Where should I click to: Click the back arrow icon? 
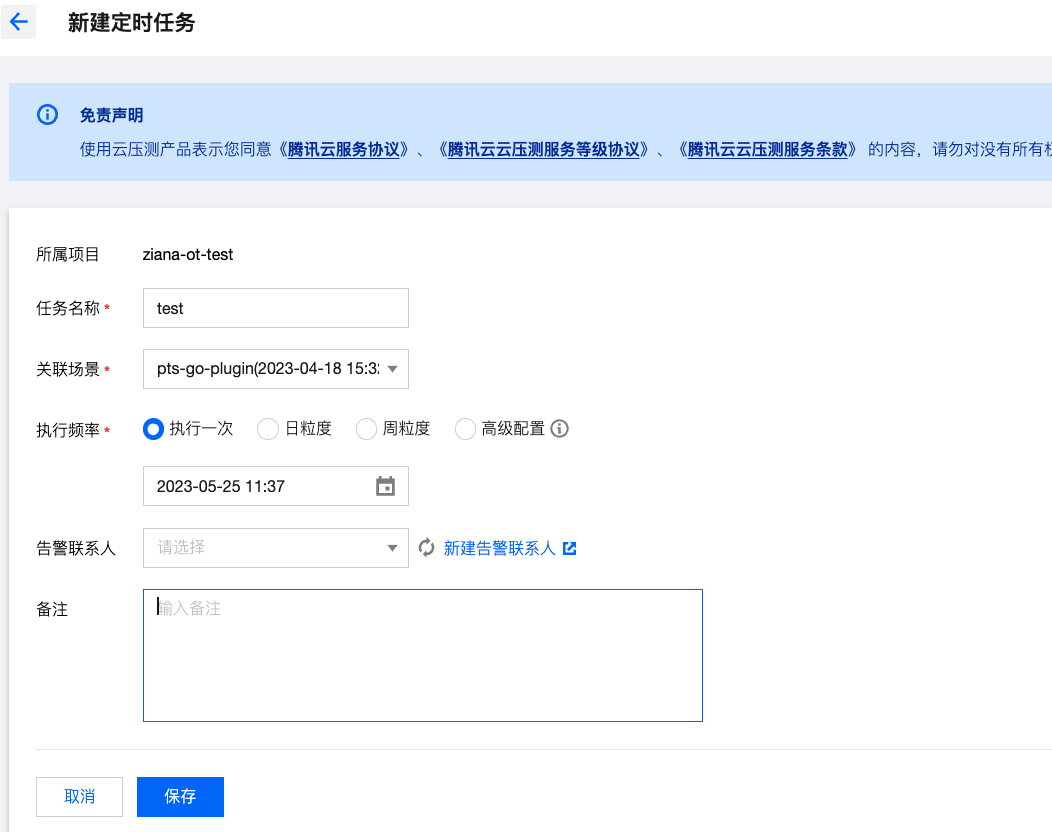coord(18,22)
